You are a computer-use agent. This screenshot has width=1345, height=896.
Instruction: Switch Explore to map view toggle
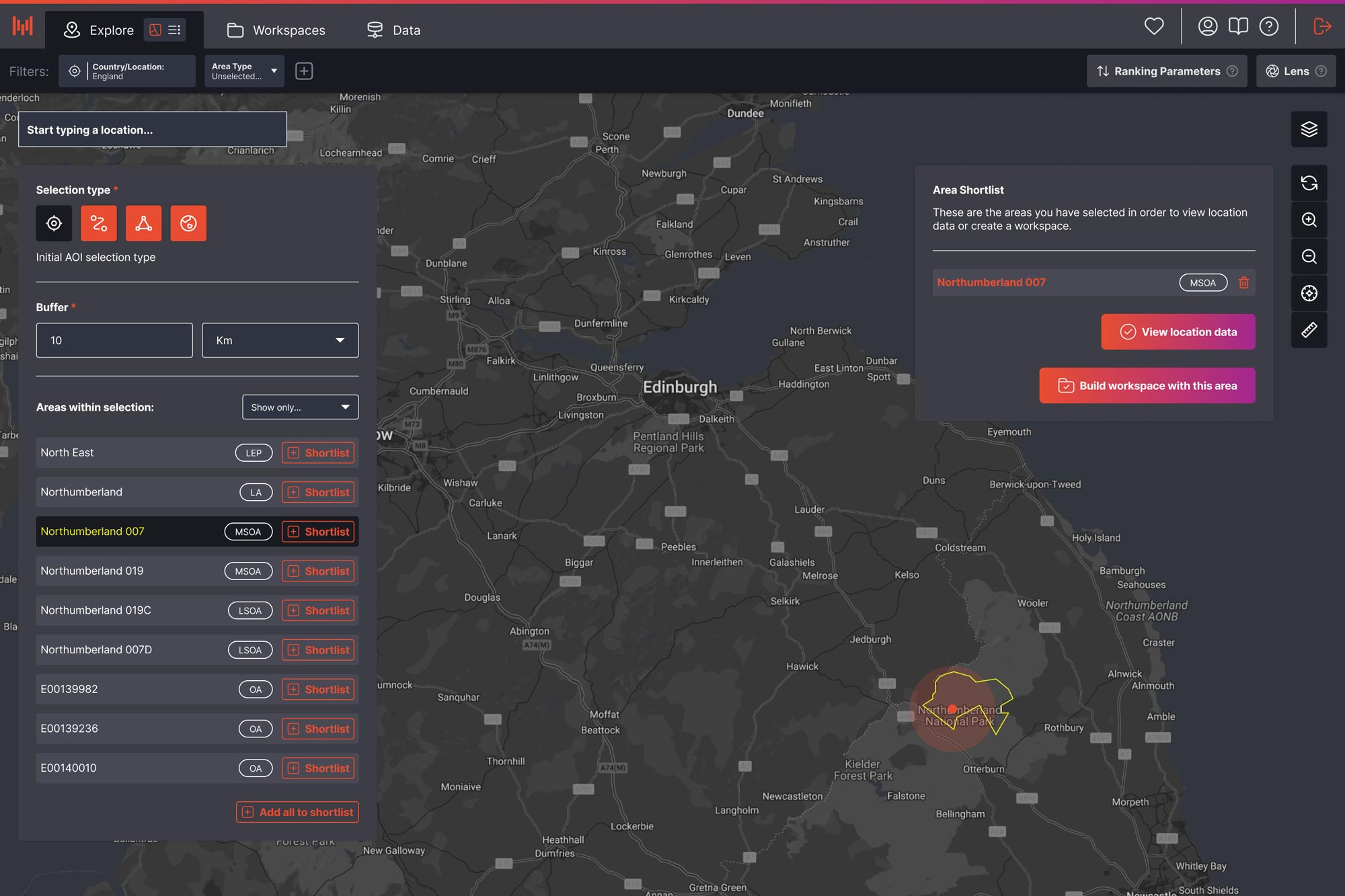[x=155, y=30]
